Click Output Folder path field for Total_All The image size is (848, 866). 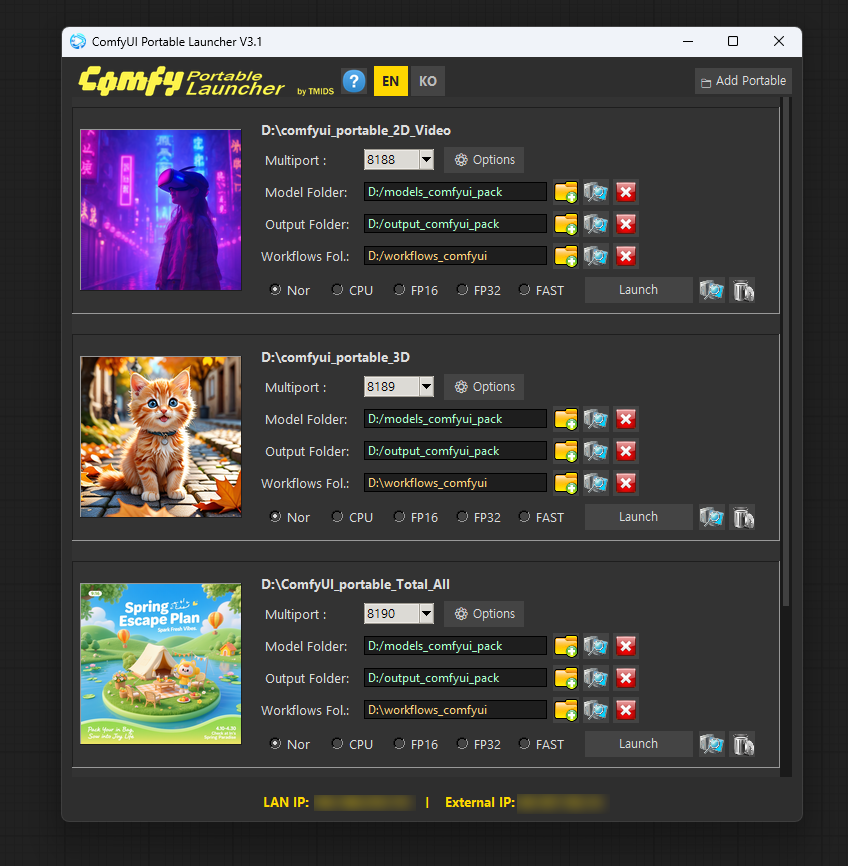(455, 678)
